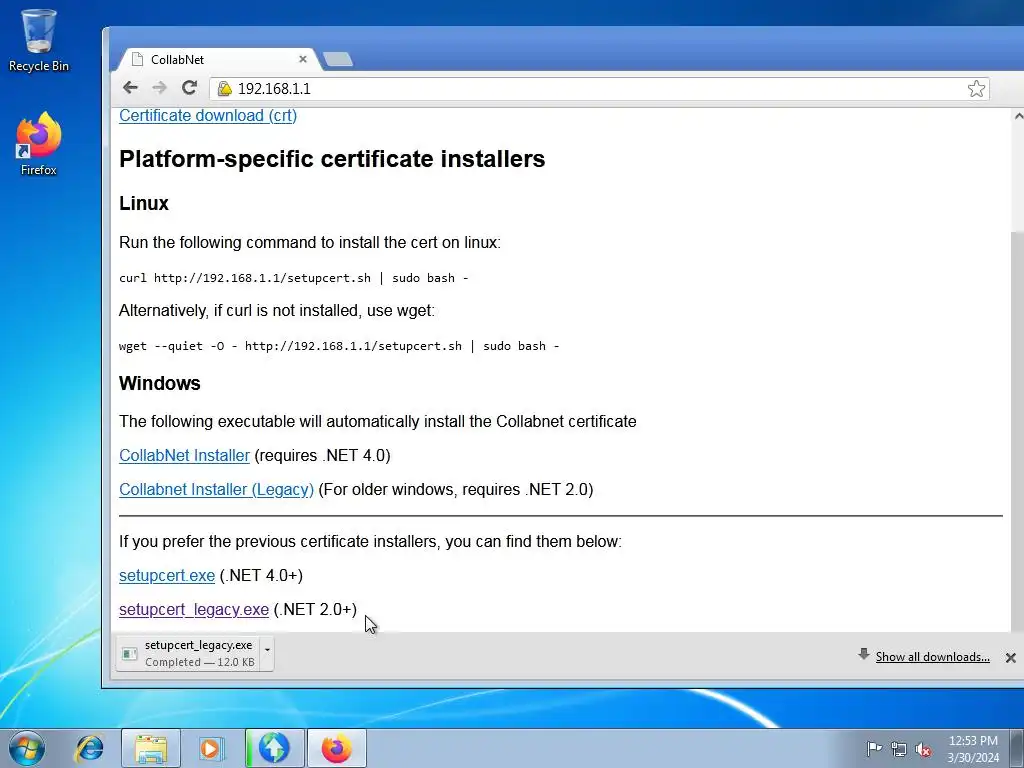This screenshot has height=768, width=1024.
Task: Download setupcert.exe via its link
Action: click(x=167, y=575)
